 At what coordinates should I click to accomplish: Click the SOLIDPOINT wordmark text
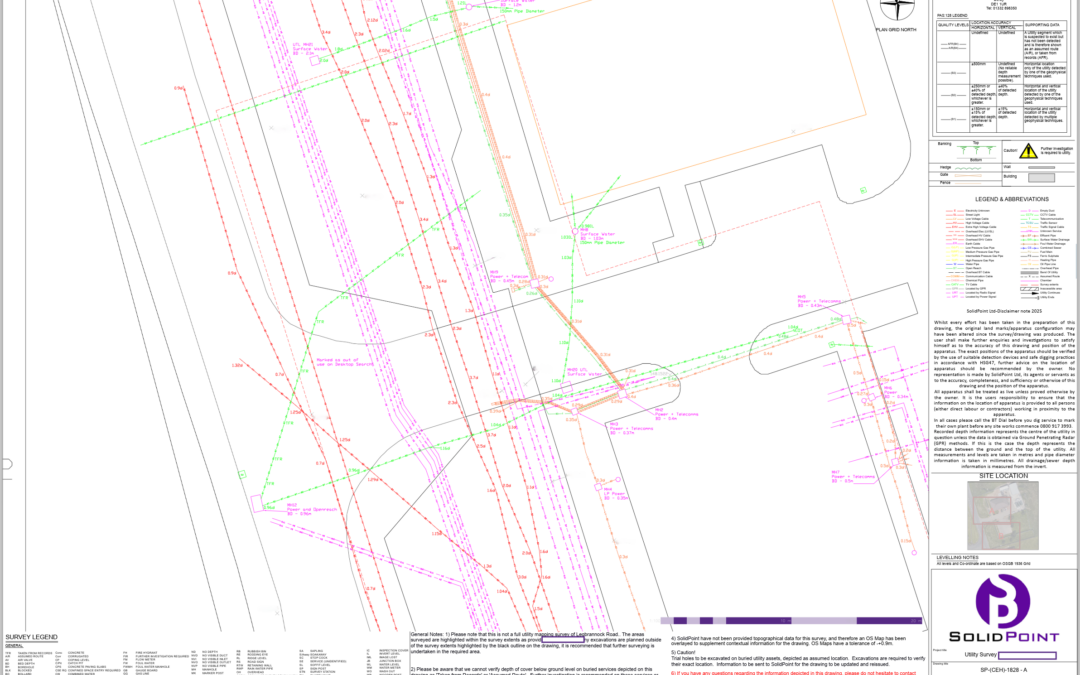(x=1003, y=636)
